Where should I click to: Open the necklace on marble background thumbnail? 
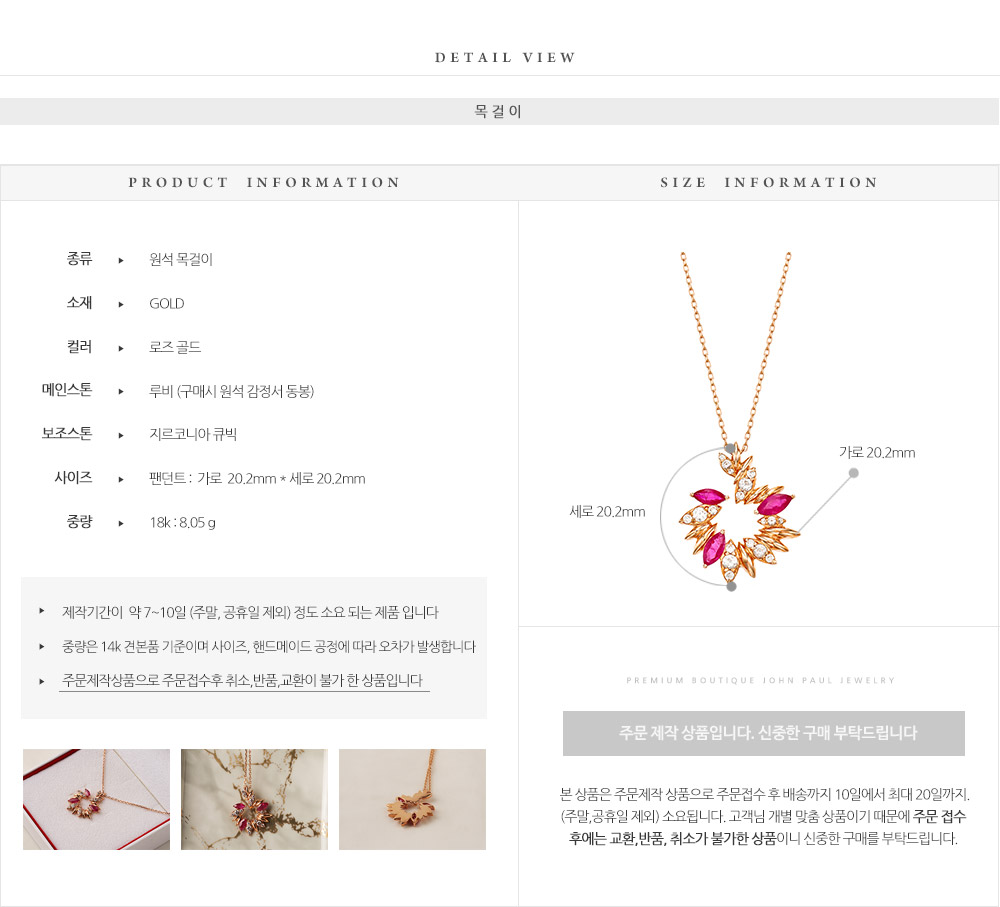point(254,799)
